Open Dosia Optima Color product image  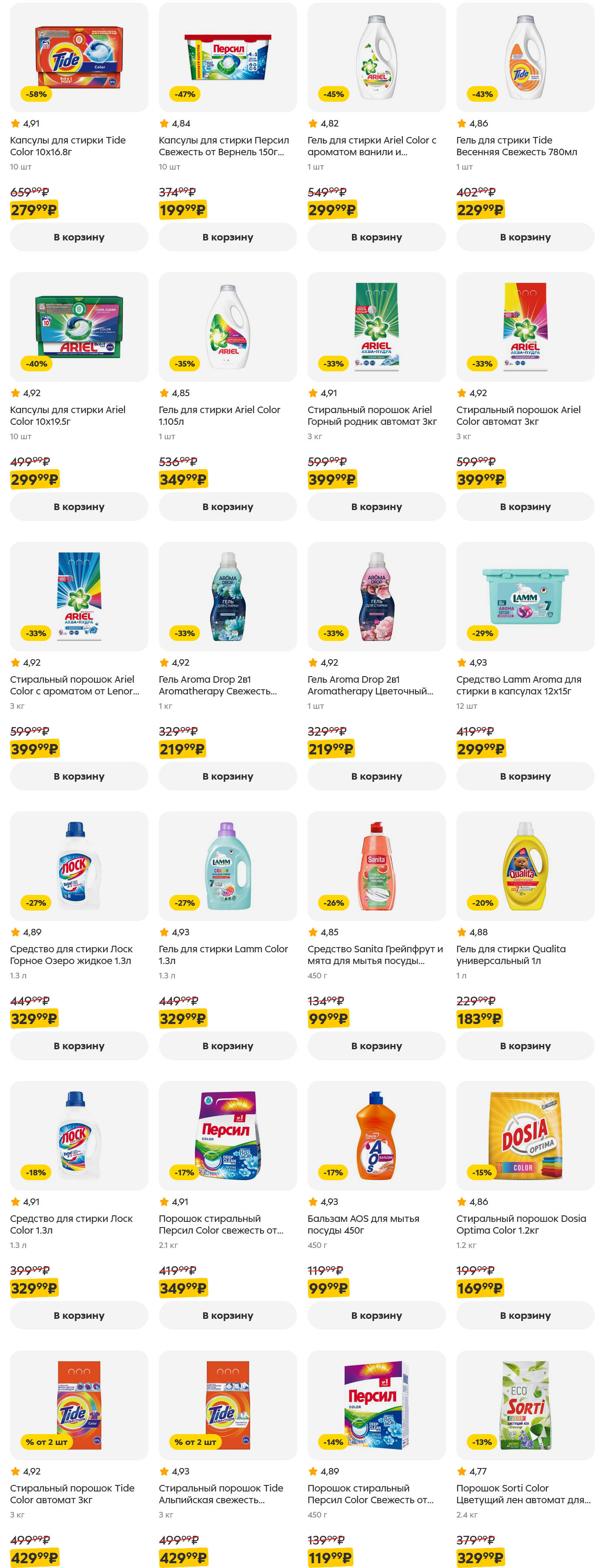(x=524, y=1134)
